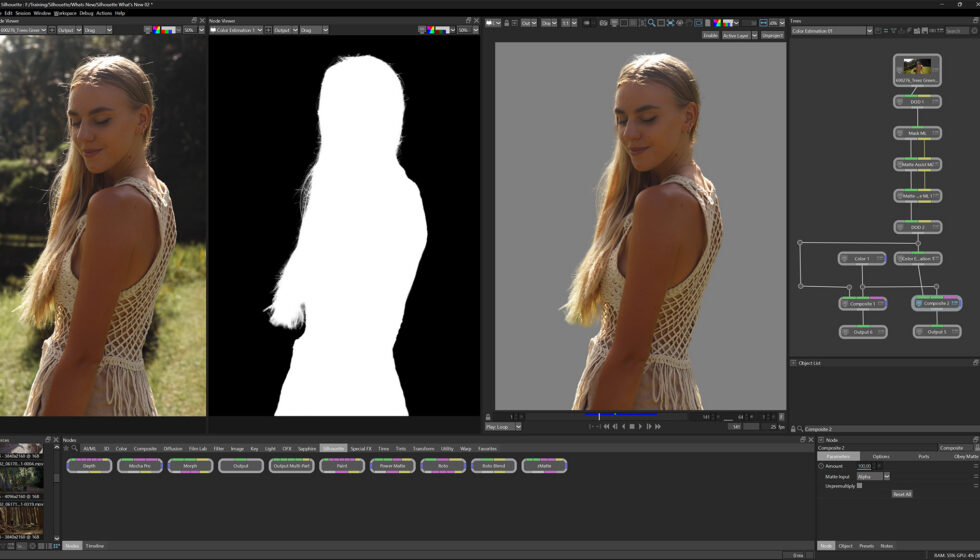
Task: Click the lock icon in main viewer toolbar
Action: [x=506, y=23]
